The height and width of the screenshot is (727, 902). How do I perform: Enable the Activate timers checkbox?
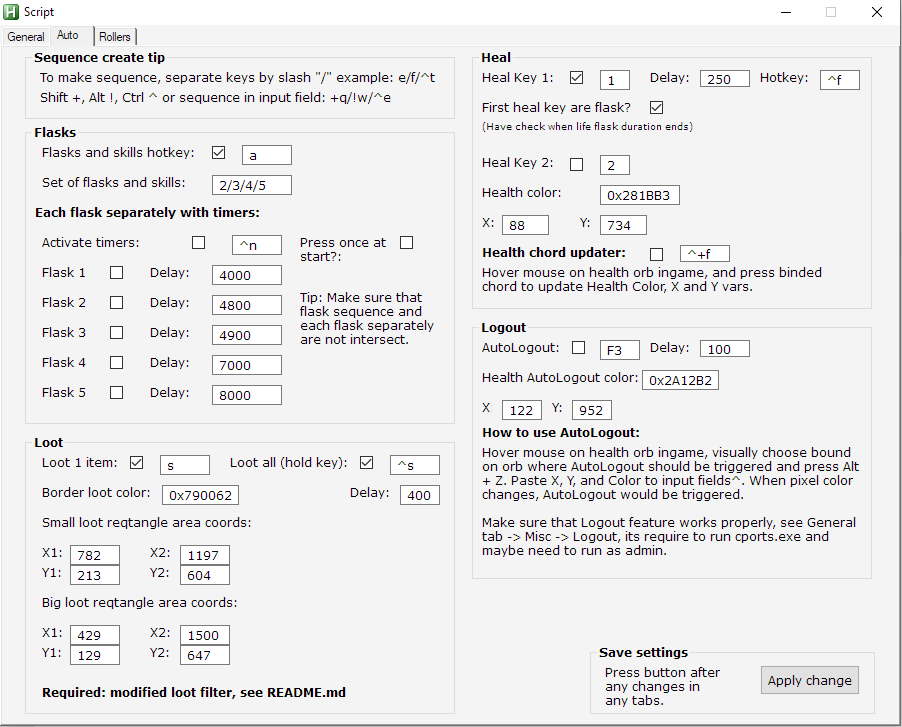(198, 243)
